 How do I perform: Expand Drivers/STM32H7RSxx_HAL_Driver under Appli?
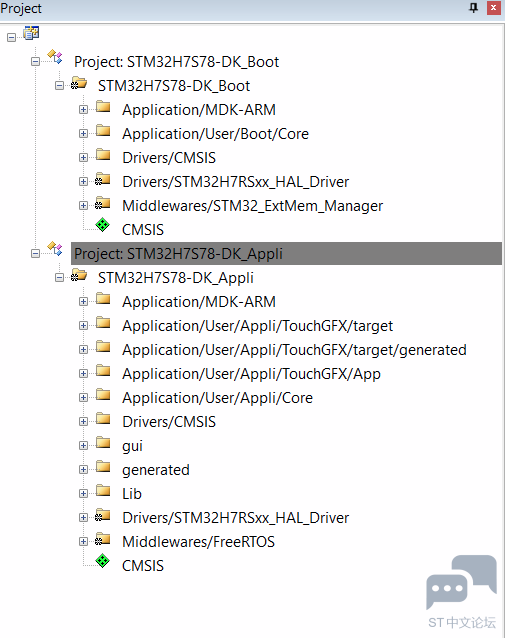83,518
